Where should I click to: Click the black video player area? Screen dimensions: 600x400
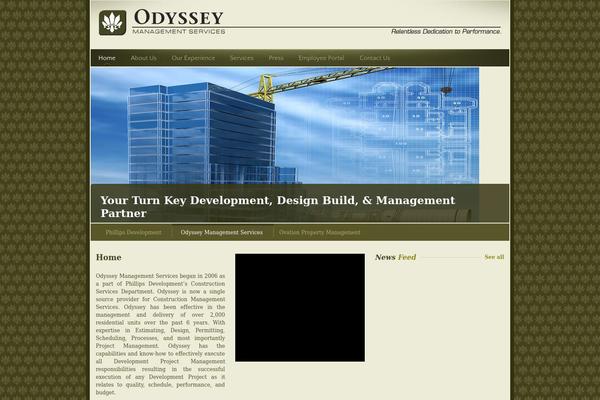(300, 307)
